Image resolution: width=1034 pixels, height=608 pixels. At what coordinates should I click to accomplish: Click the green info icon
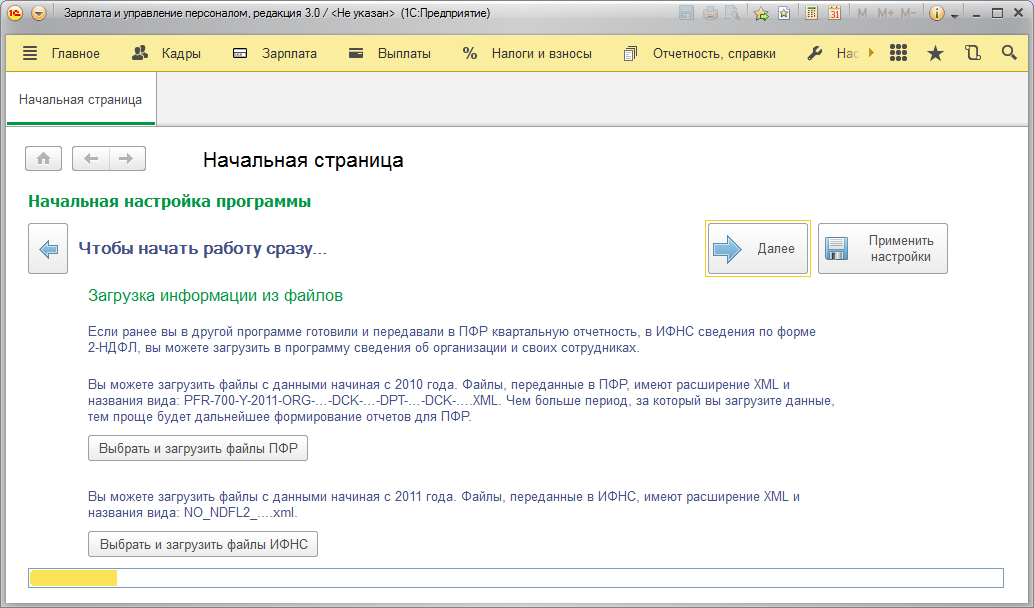(937, 14)
